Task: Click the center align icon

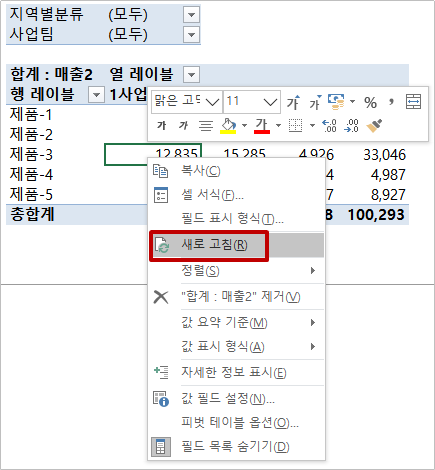Action: pyautogui.click(x=206, y=126)
